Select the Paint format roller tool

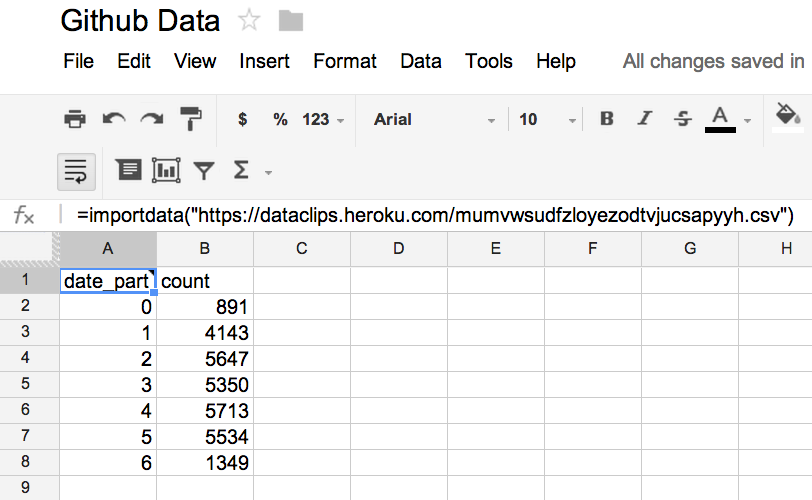tap(190, 120)
